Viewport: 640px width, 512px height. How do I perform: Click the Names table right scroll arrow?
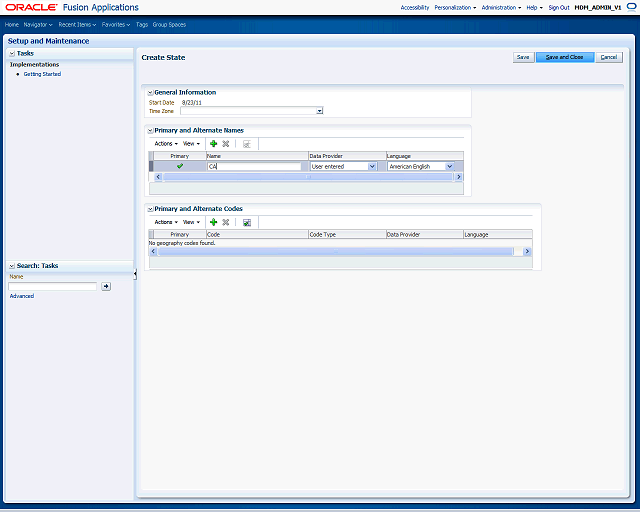458,177
